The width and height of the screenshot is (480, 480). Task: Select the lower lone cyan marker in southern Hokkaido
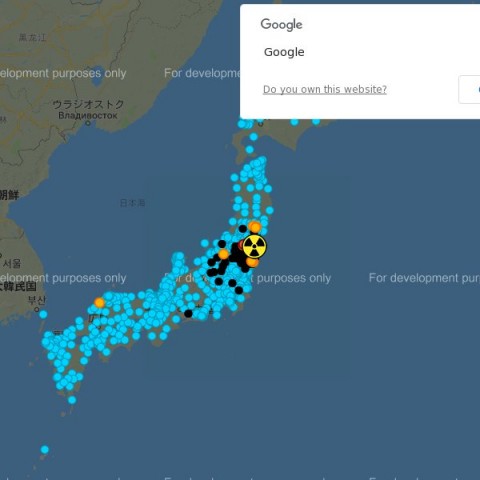tap(250, 149)
